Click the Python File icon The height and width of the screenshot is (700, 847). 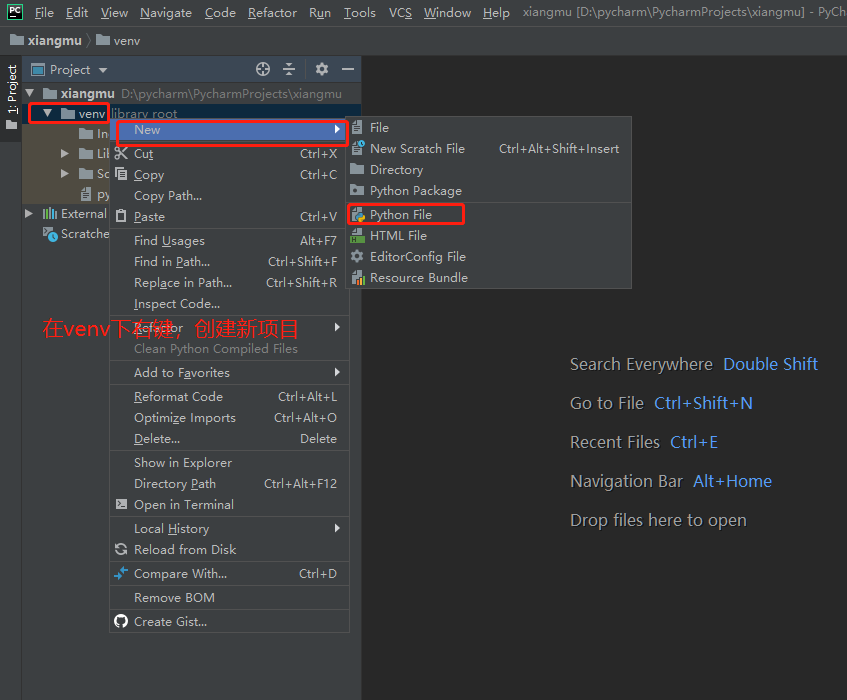pyautogui.click(x=358, y=215)
